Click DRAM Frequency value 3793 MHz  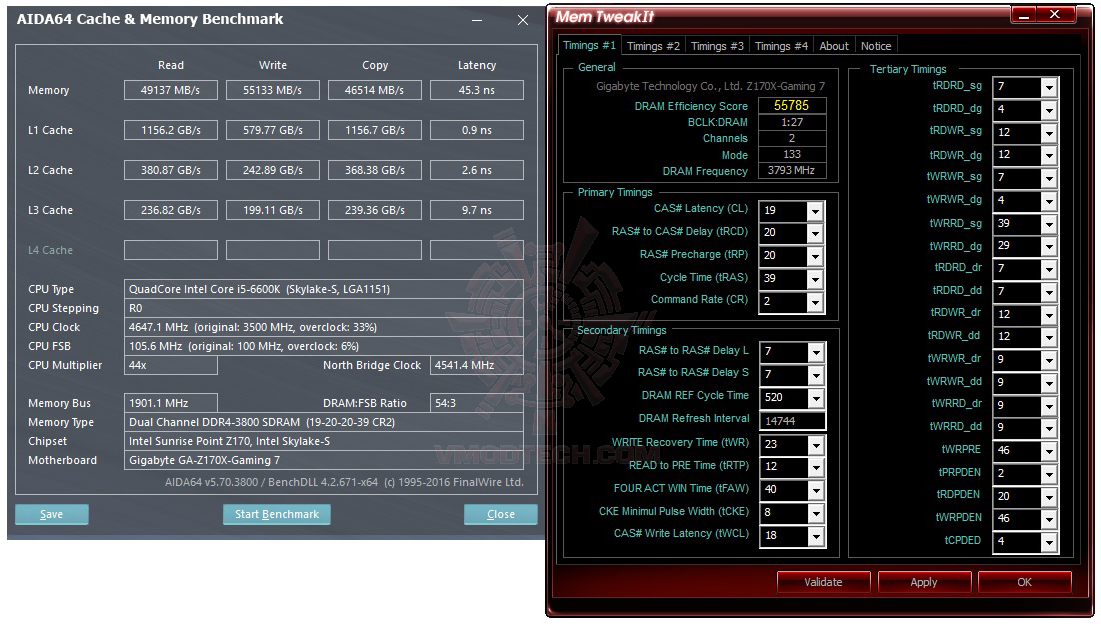tap(791, 171)
